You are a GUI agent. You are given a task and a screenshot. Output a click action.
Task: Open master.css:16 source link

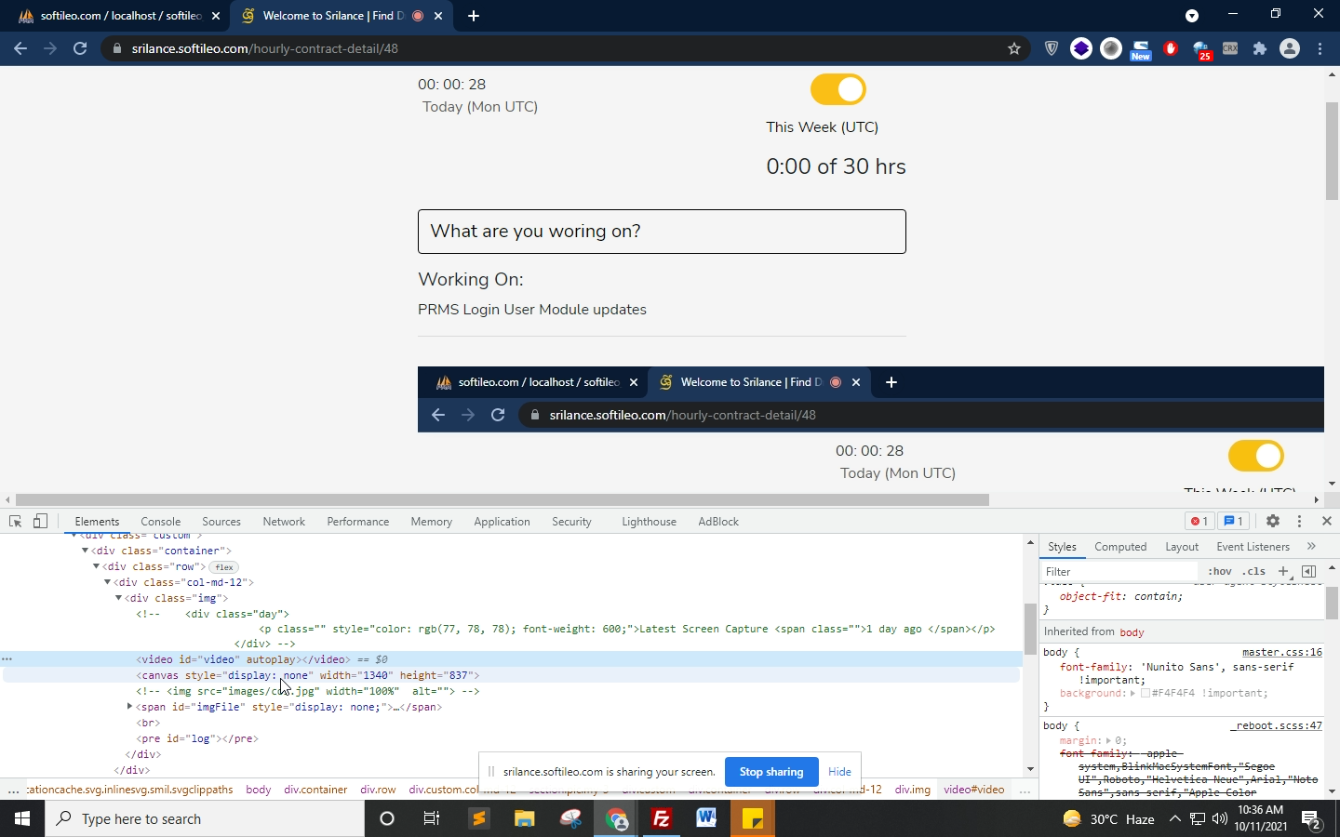[x=1281, y=652]
